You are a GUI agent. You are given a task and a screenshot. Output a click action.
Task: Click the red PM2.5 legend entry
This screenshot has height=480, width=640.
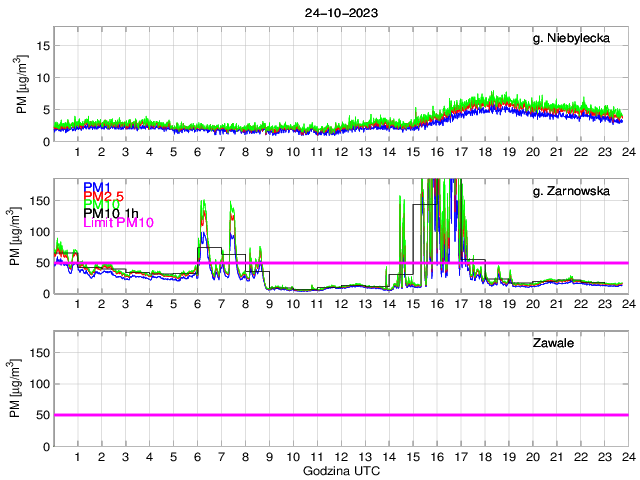coord(103,196)
